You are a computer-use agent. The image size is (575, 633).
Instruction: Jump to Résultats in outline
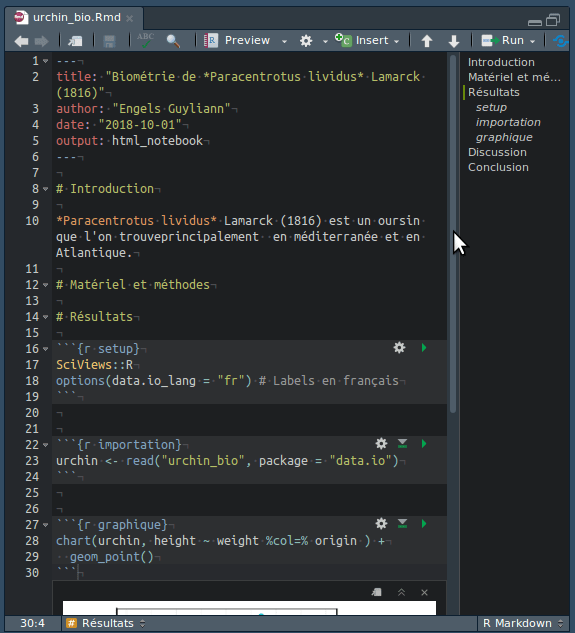click(x=493, y=92)
